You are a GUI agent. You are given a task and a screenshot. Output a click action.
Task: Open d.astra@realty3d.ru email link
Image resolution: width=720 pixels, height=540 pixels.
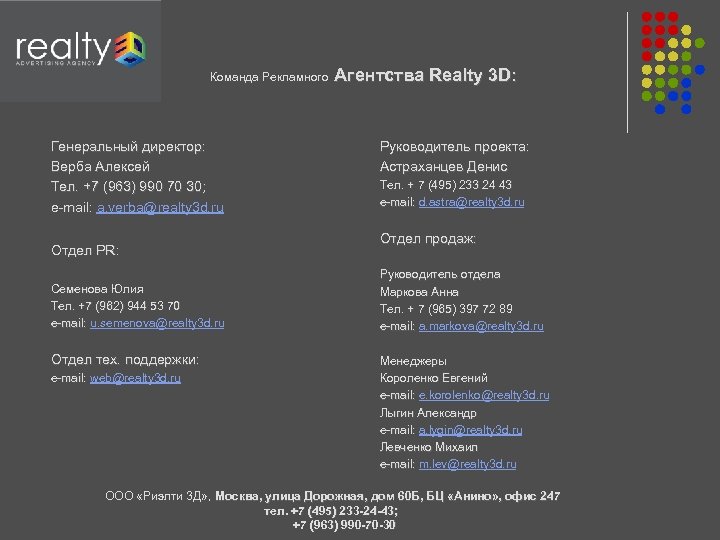(471, 202)
